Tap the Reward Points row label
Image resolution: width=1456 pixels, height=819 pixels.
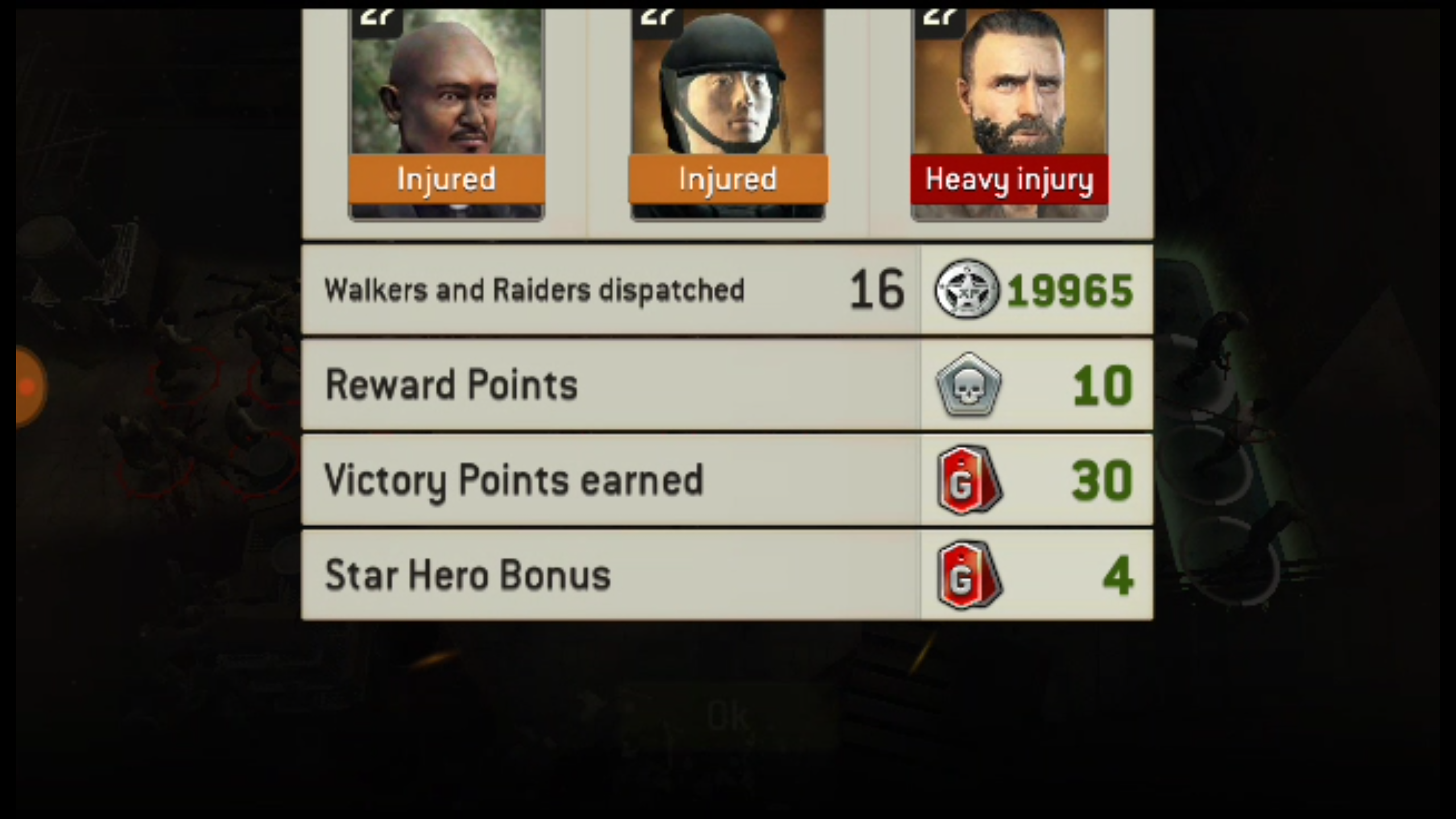[x=452, y=385]
